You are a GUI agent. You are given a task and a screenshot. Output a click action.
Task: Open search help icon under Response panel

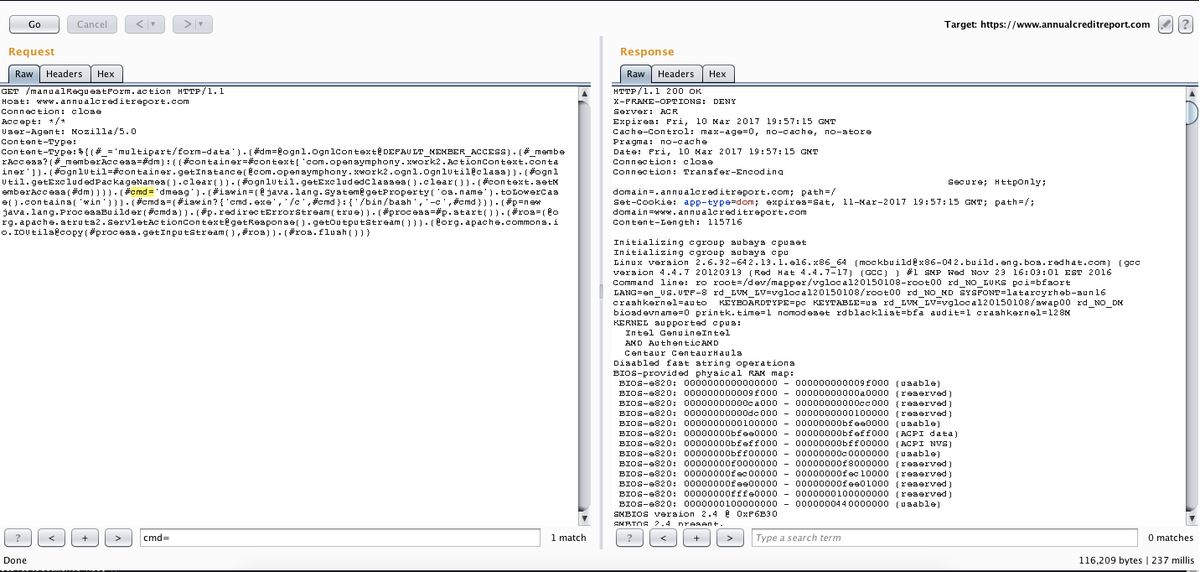pyautogui.click(x=630, y=538)
